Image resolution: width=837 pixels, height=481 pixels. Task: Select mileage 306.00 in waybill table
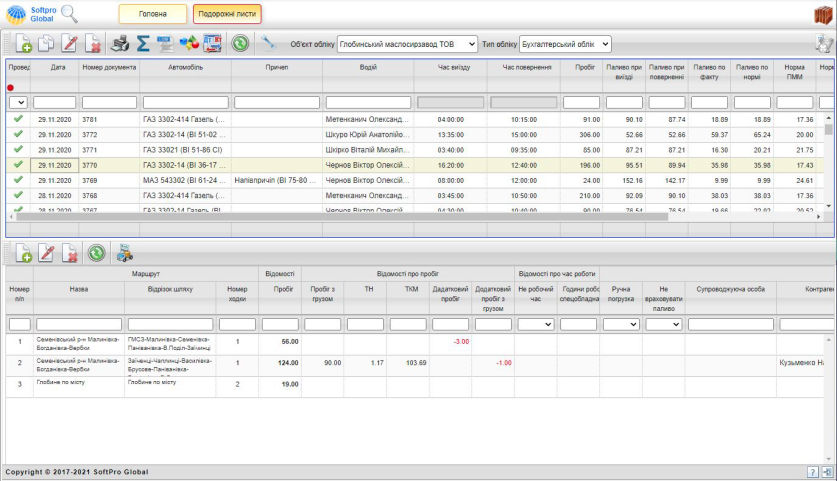tap(589, 135)
